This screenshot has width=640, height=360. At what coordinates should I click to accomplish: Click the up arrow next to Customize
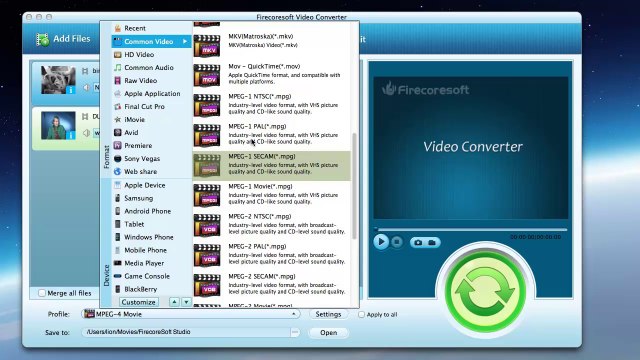tap(174, 302)
